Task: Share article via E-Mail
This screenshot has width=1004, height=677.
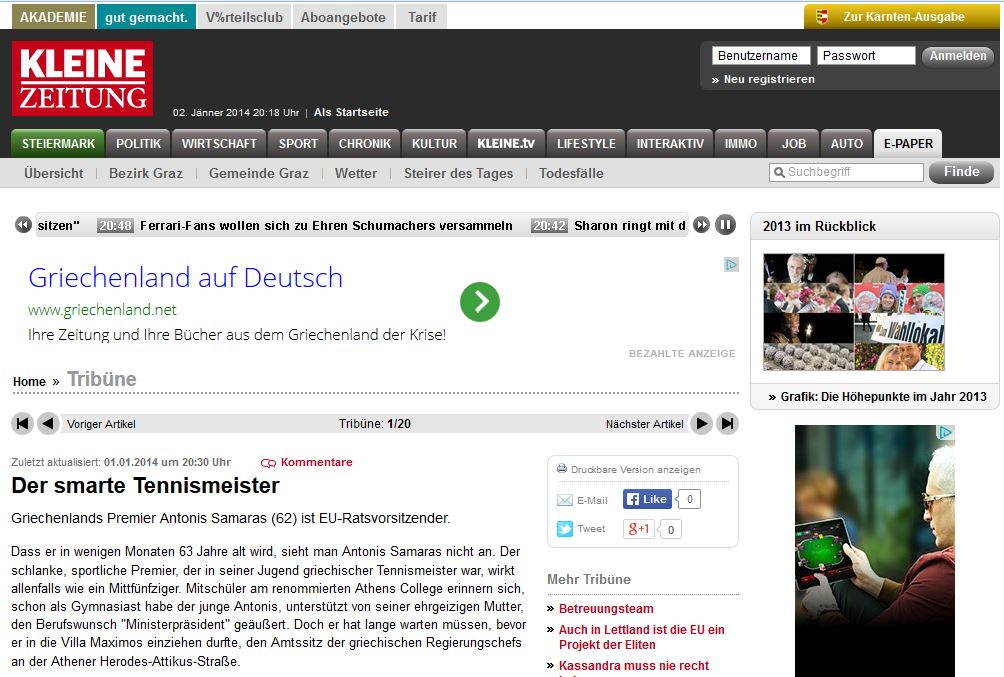Action: pyautogui.click(x=582, y=500)
